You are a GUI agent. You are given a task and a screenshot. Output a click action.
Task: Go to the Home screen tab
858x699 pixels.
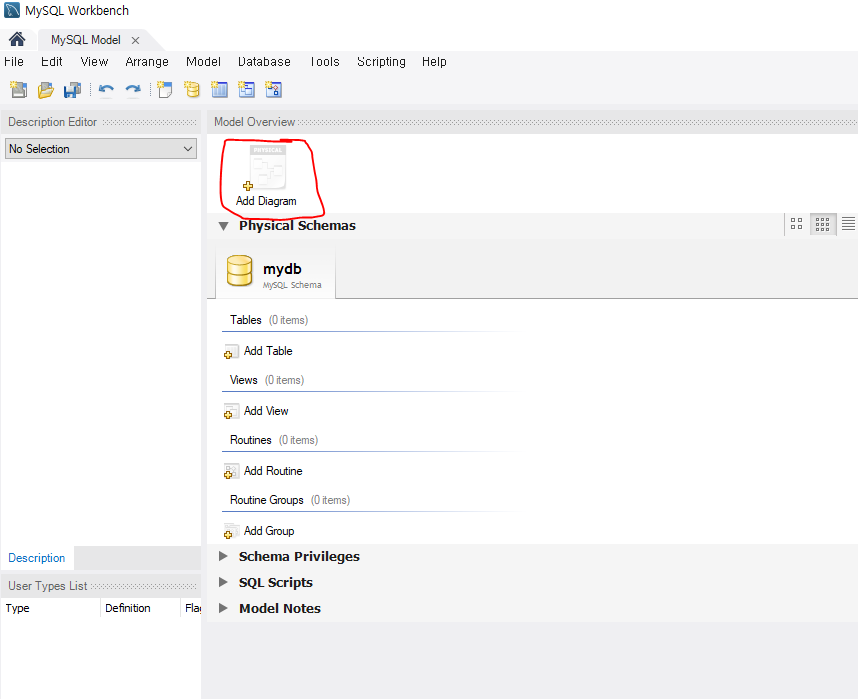click(x=17, y=39)
